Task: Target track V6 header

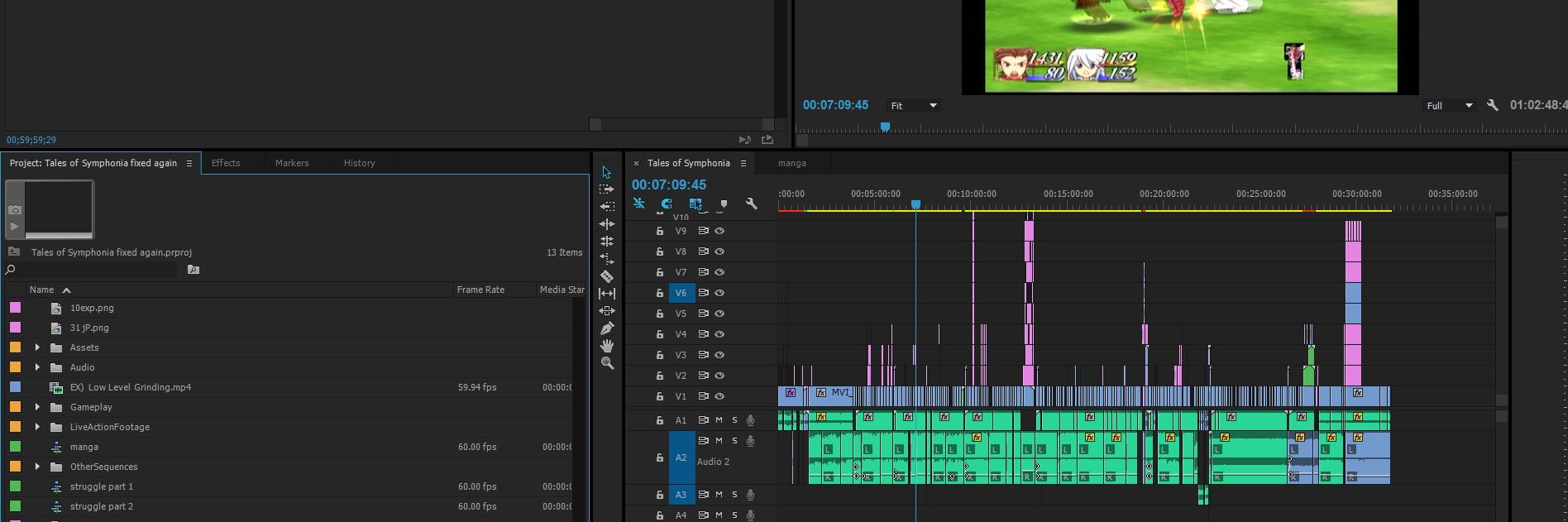Action: [x=681, y=293]
